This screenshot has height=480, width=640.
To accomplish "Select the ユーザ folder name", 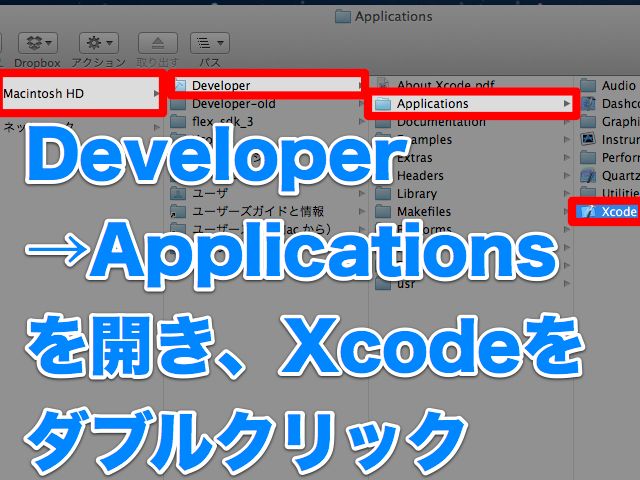I will [x=210, y=193].
